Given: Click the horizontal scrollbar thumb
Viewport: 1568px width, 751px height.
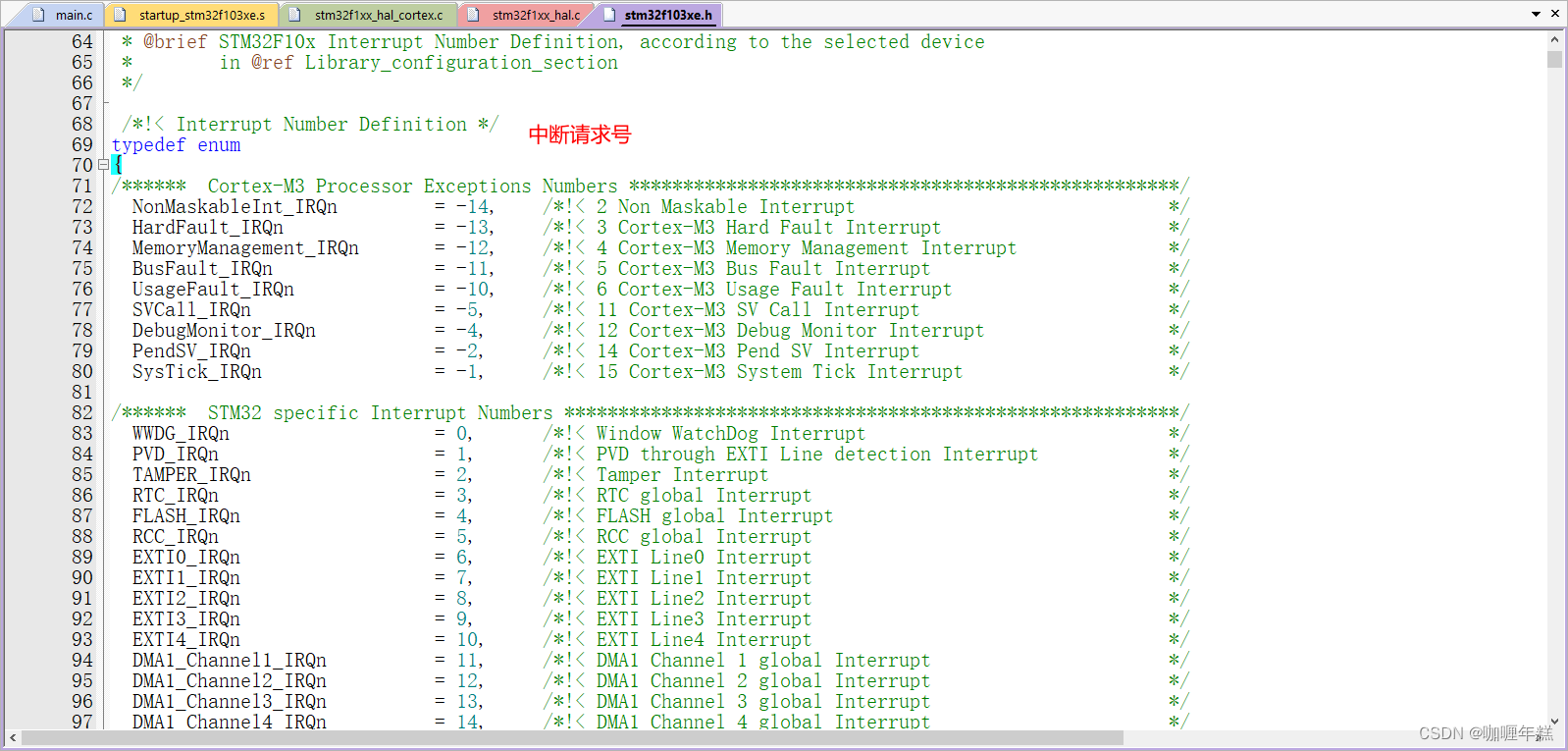Looking at the screenshot, I should (x=572, y=737).
